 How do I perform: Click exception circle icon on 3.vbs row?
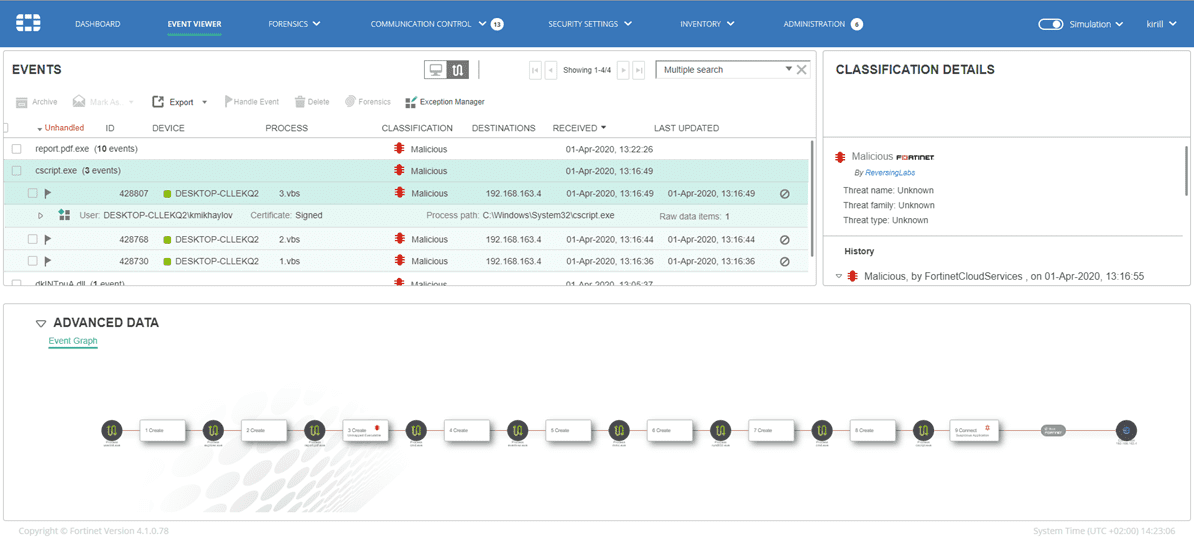pos(784,194)
